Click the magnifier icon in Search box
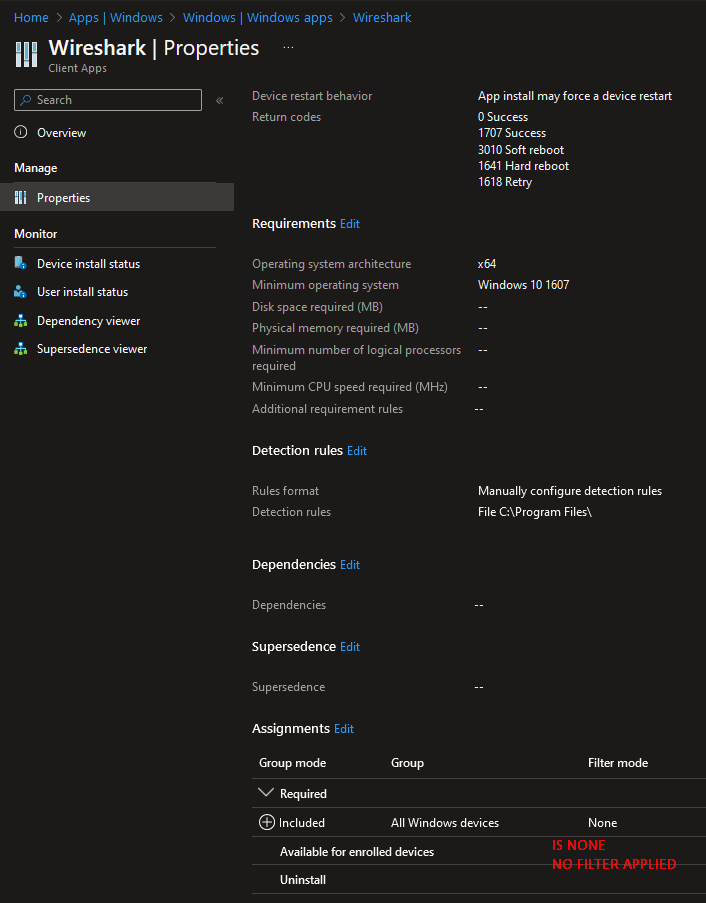The width and height of the screenshot is (706, 903). click(x=25, y=100)
